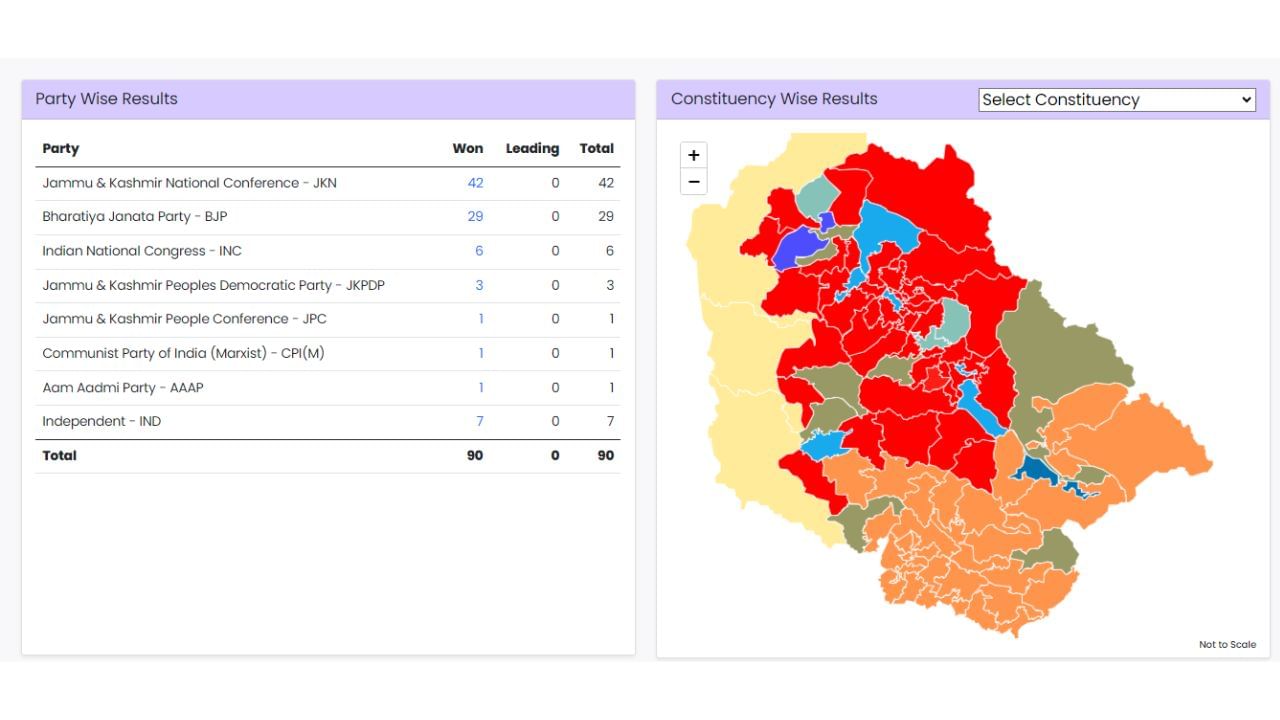Click the Party Wise Results heading

[106, 99]
